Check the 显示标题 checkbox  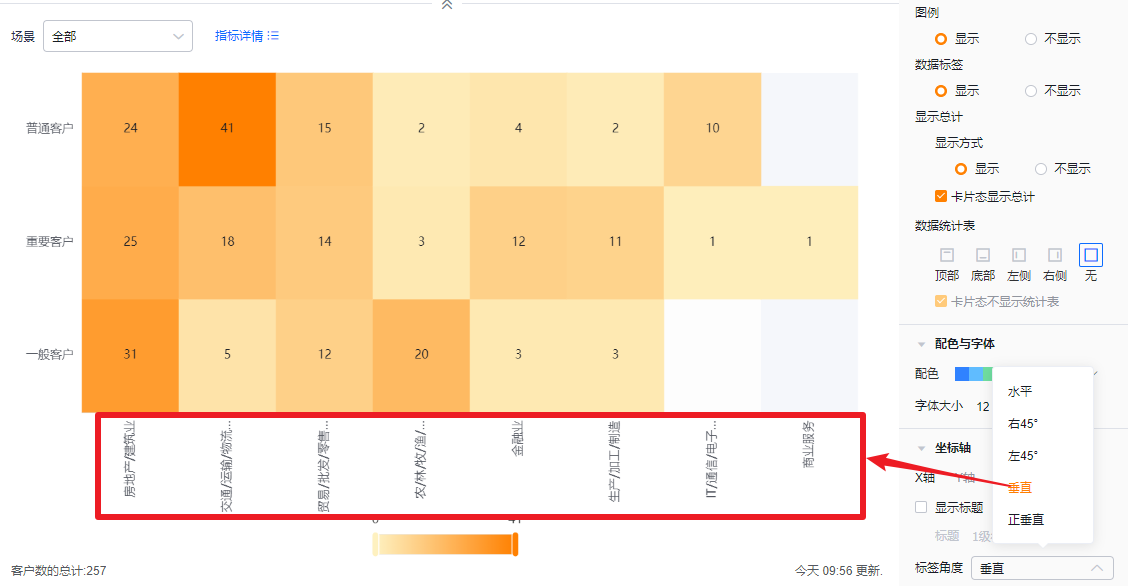[921, 507]
